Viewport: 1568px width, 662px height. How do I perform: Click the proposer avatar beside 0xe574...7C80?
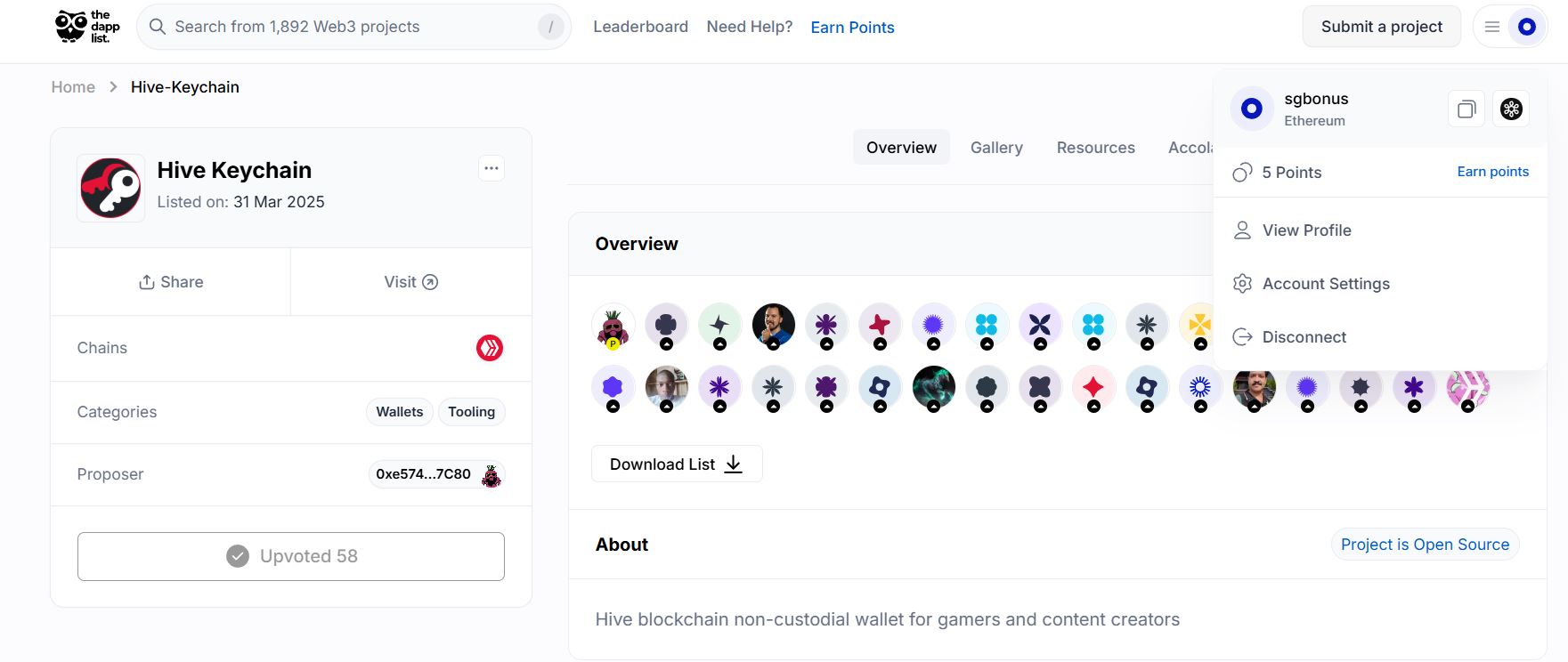coord(492,475)
